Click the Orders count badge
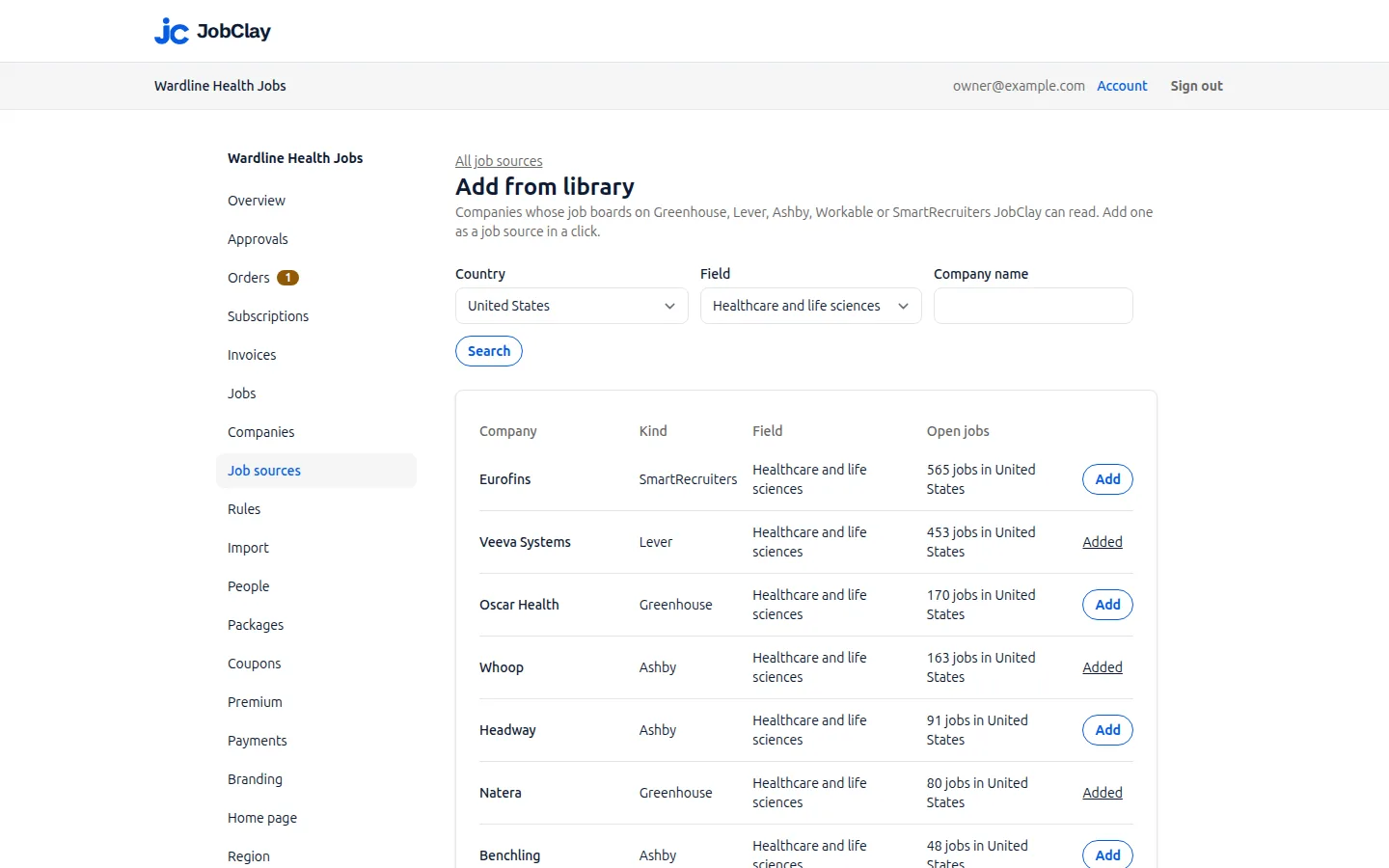1389x868 pixels. click(287, 278)
